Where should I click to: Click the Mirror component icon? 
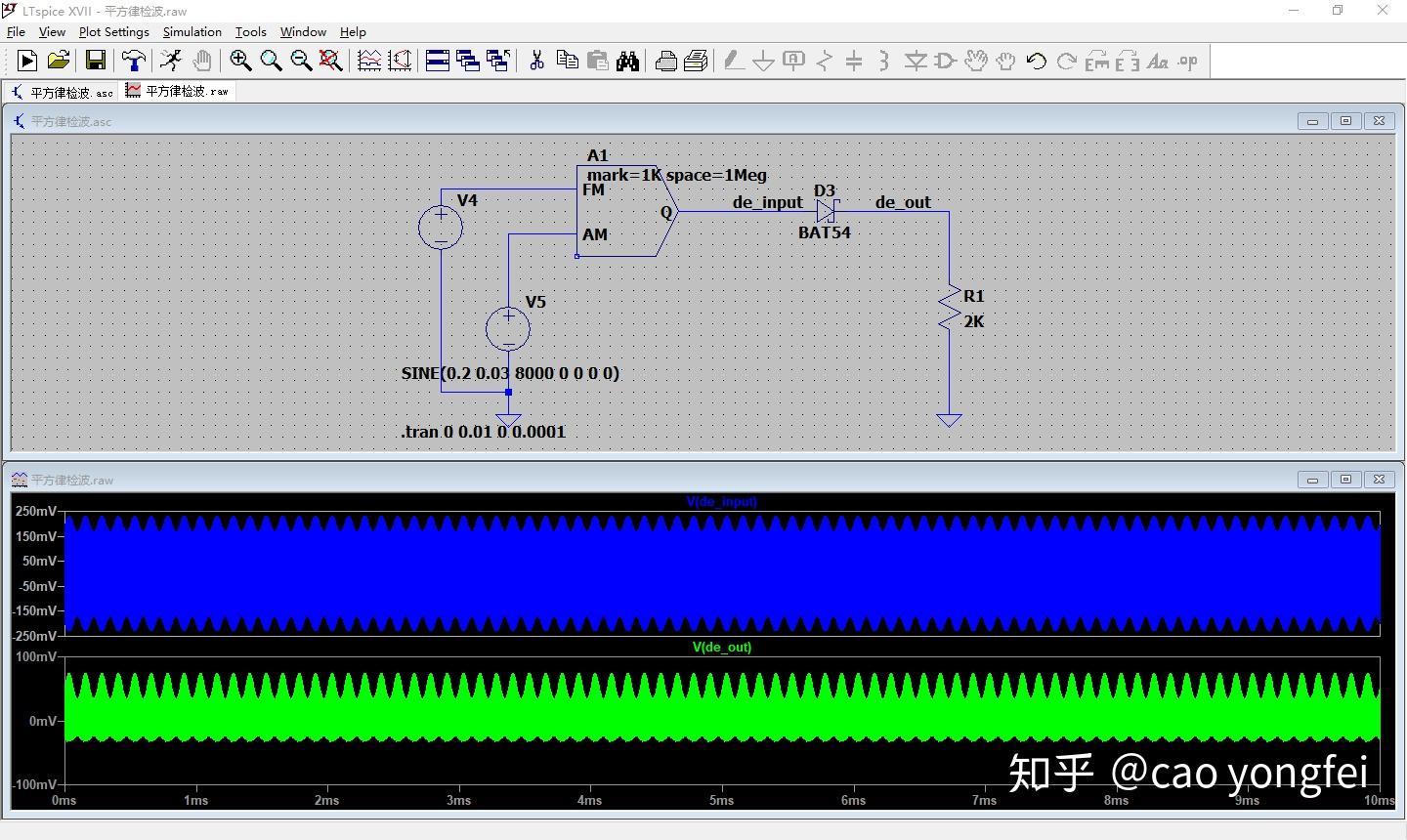click(x=1127, y=61)
